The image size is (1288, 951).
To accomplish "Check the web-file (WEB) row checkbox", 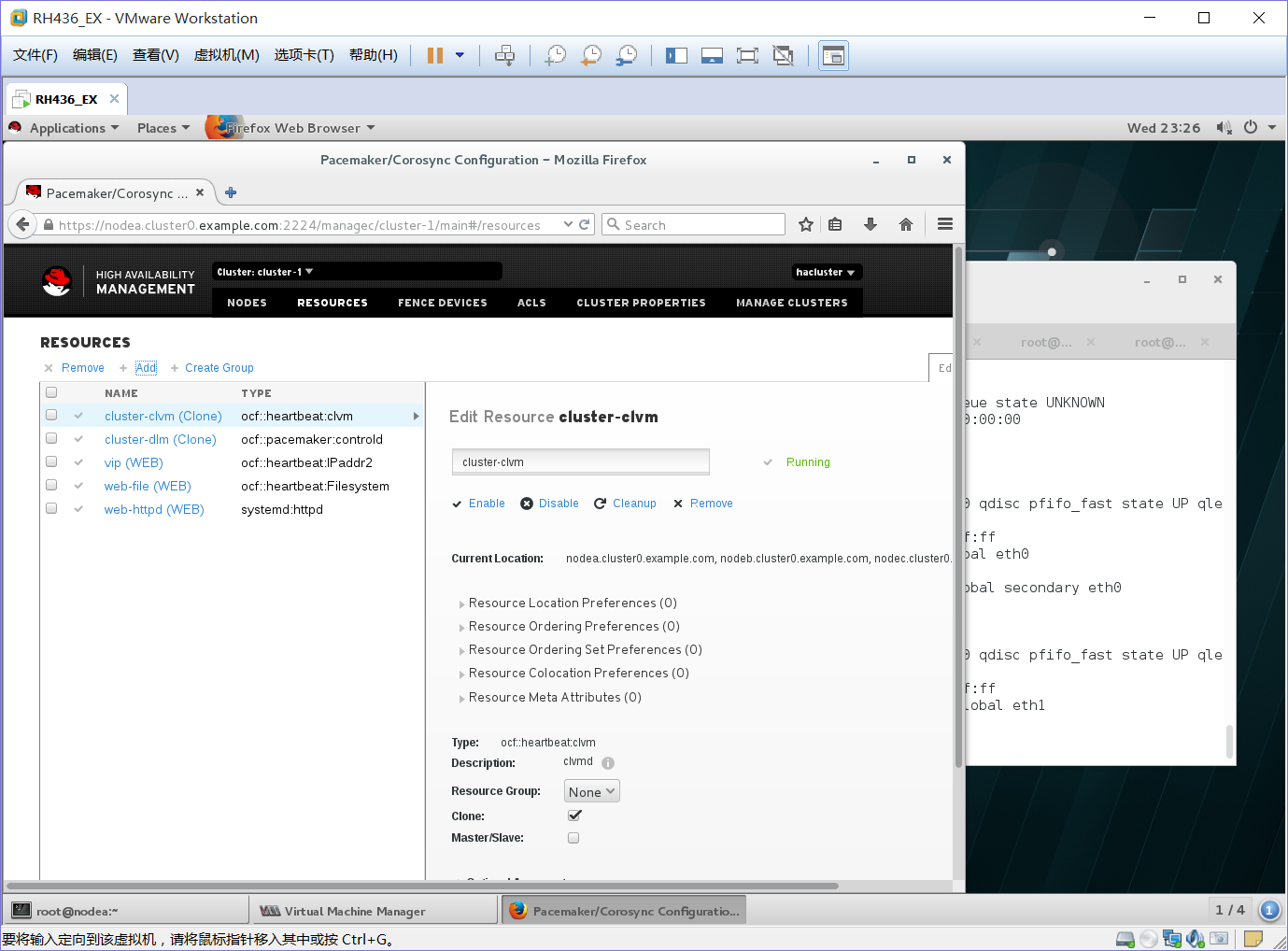I will [51, 485].
